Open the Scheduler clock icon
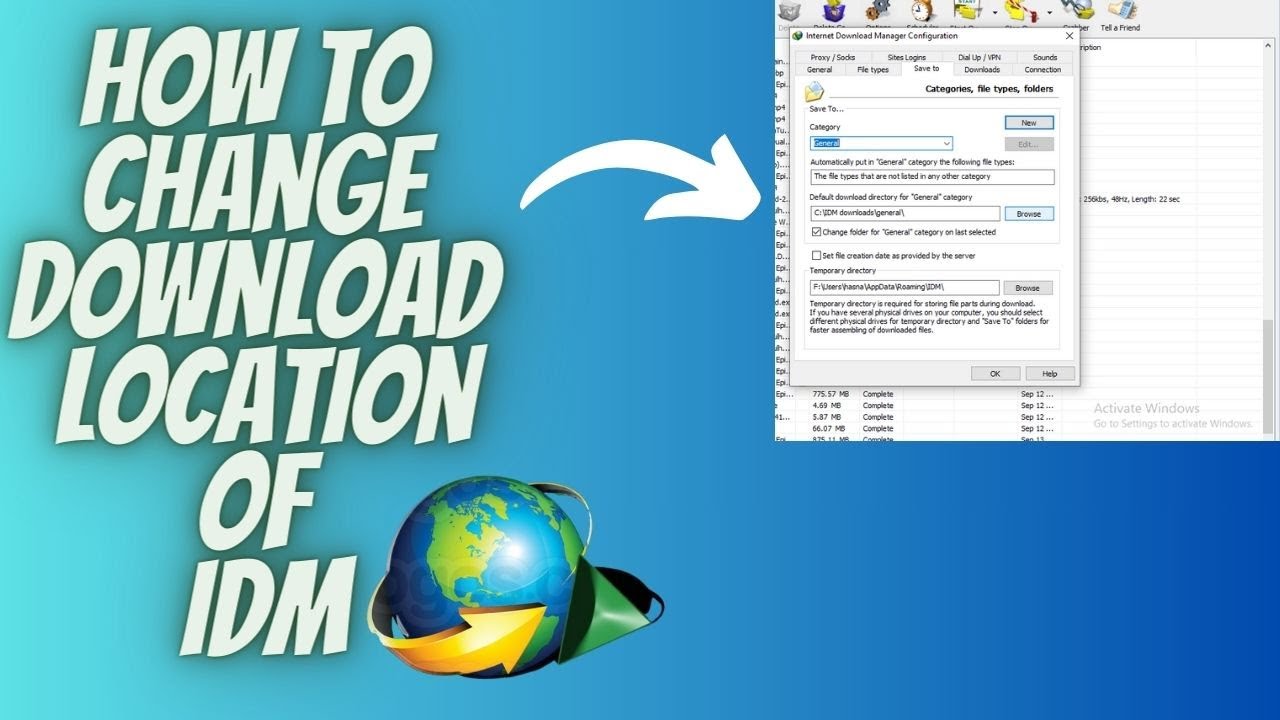 point(921,11)
